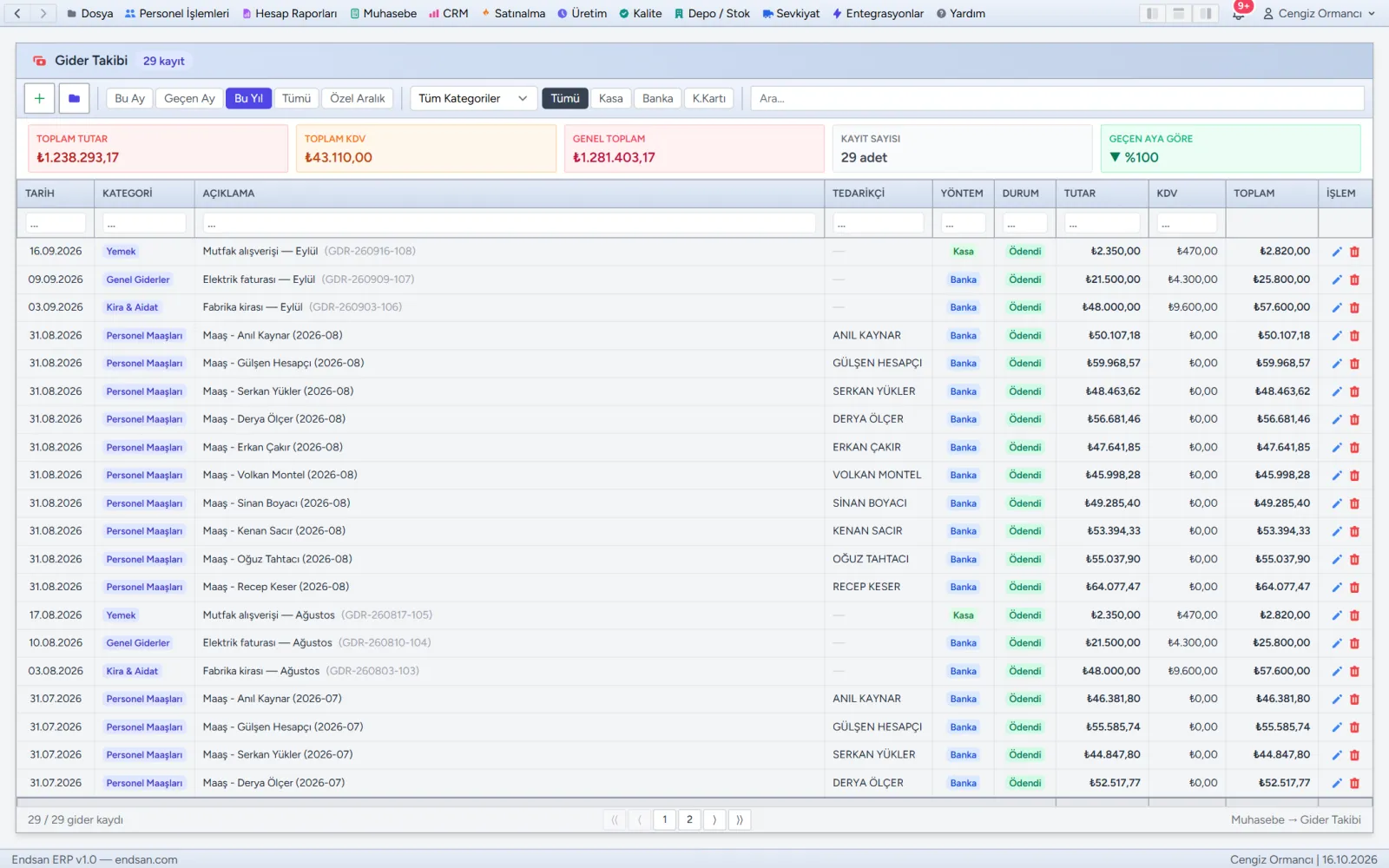Delete the 16.09.2026 Mutfak alışverişi row
This screenshot has width=1389, height=868.
pyautogui.click(x=1354, y=252)
